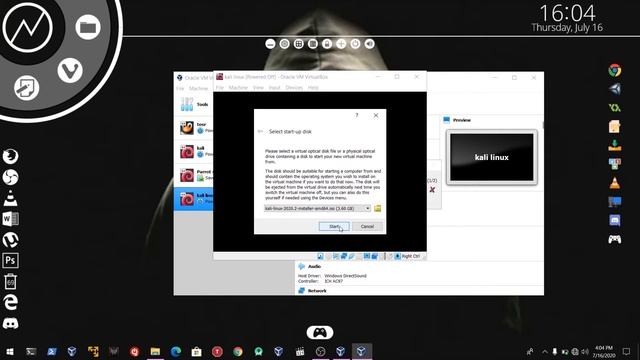The image size is (640, 360).
Task: Click the first VM status bar indicator icon
Action: (x=320, y=256)
